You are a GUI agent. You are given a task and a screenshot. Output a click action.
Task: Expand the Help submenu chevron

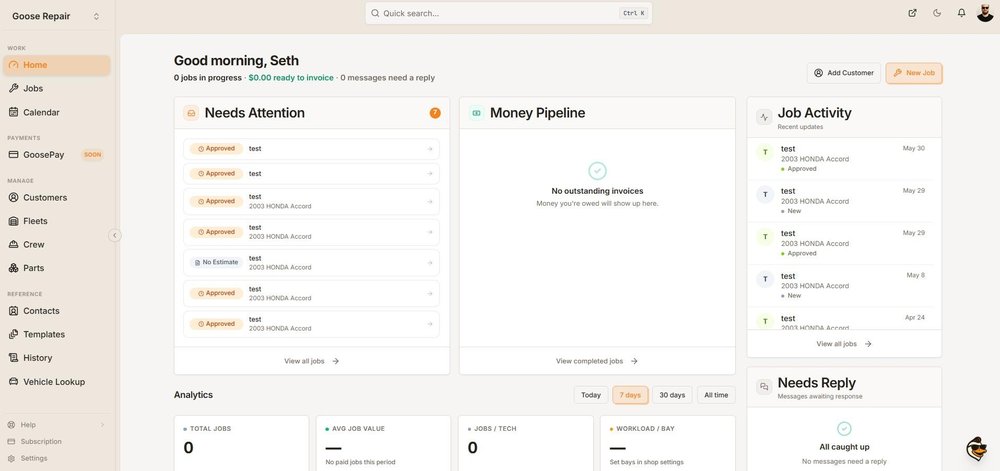pyautogui.click(x=102, y=425)
